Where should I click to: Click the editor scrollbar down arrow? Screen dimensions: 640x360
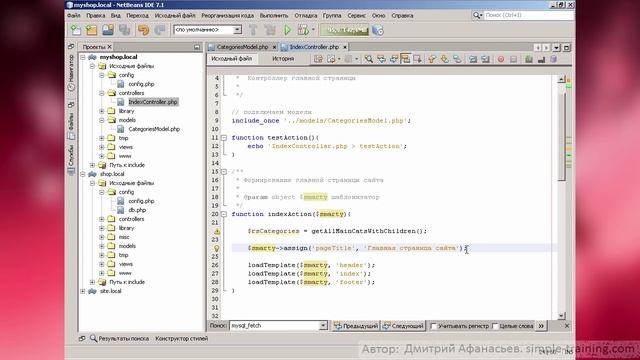(x=562, y=316)
